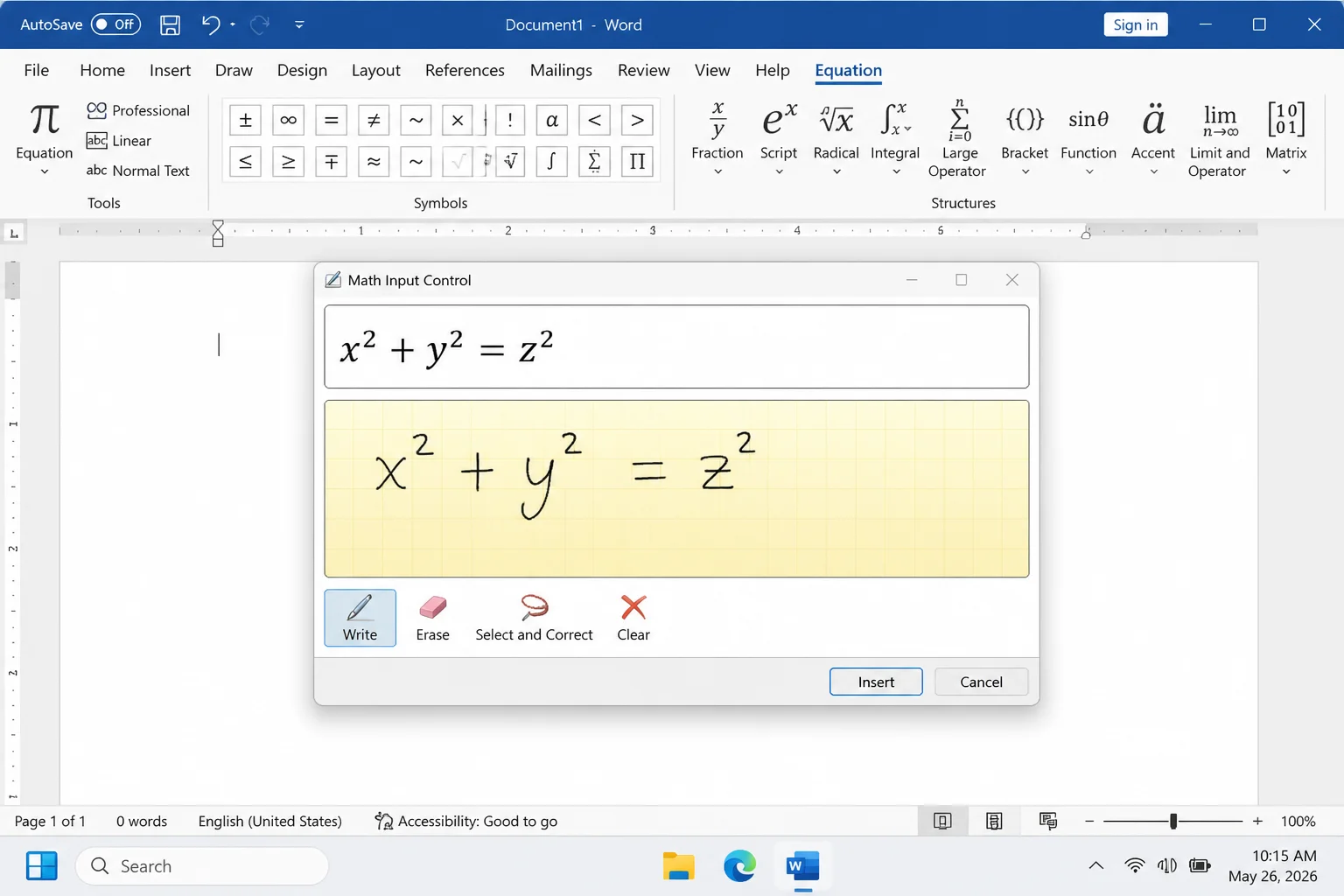Insert the summation symbol
Image resolution: width=1344 pixels, height=896 pixels.
click(x=594, y=162)
